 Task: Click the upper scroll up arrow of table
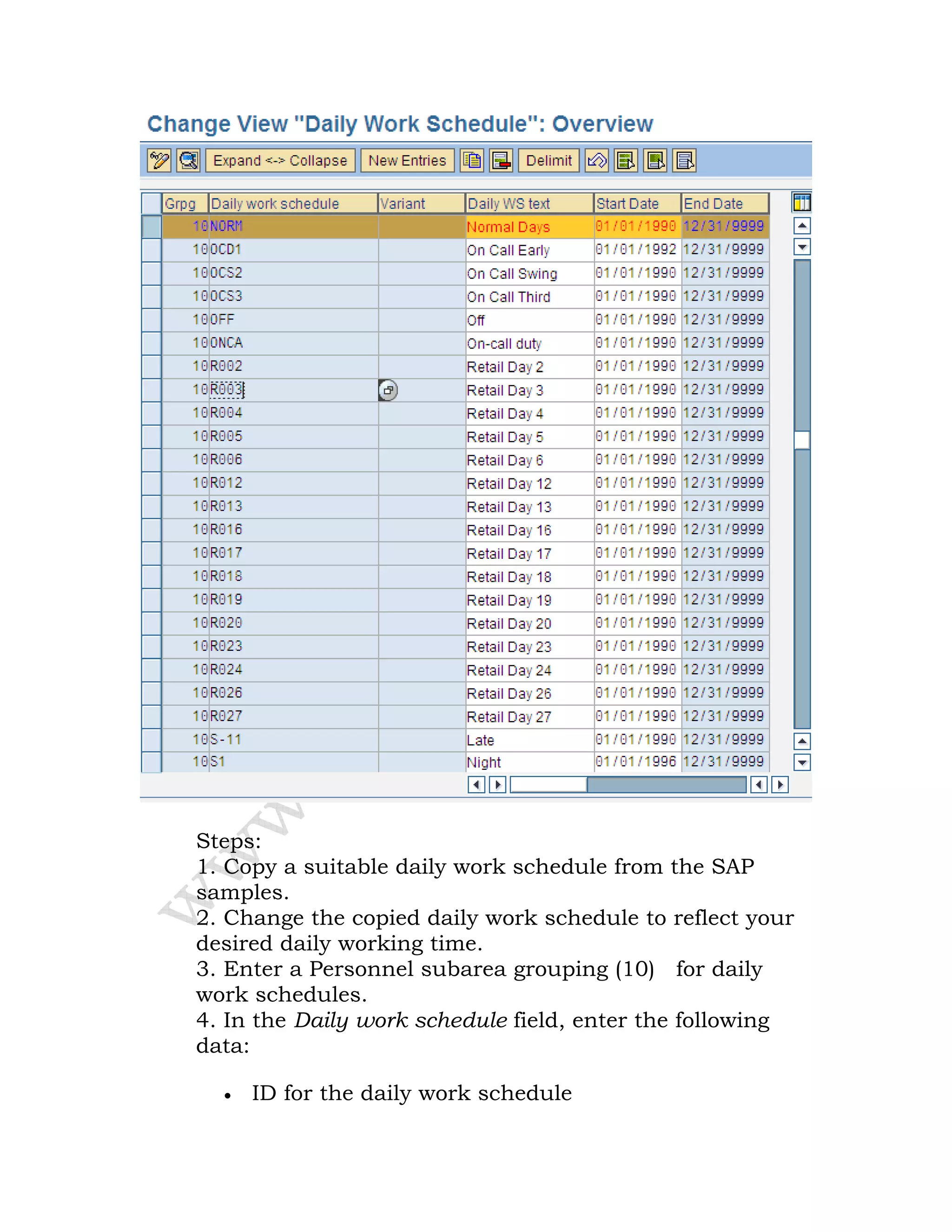point(802,226)
